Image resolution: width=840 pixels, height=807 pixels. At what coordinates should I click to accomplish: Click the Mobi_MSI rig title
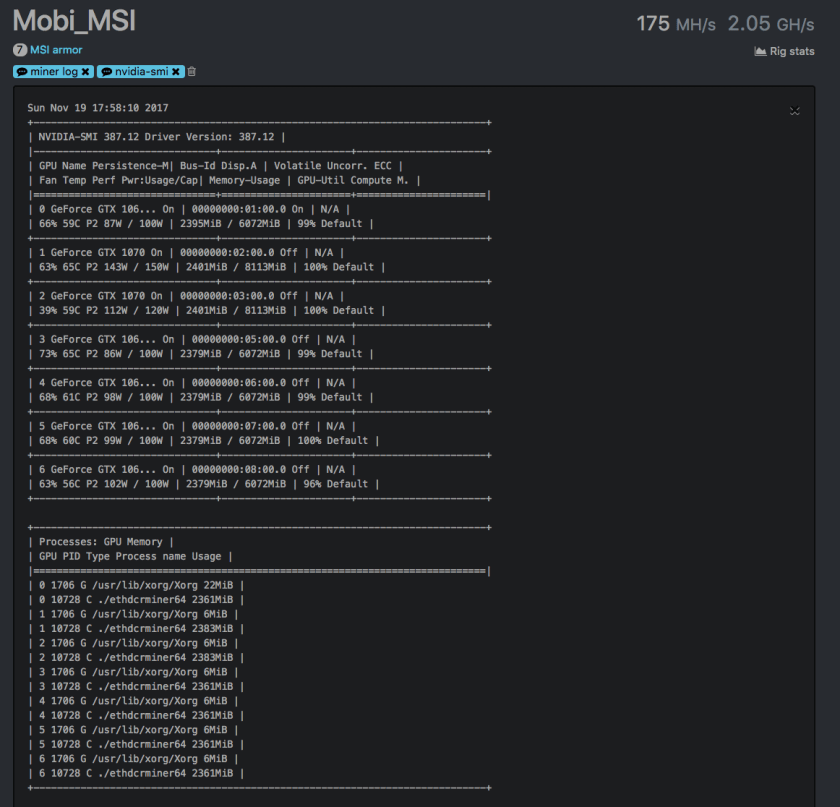(74, 20)
